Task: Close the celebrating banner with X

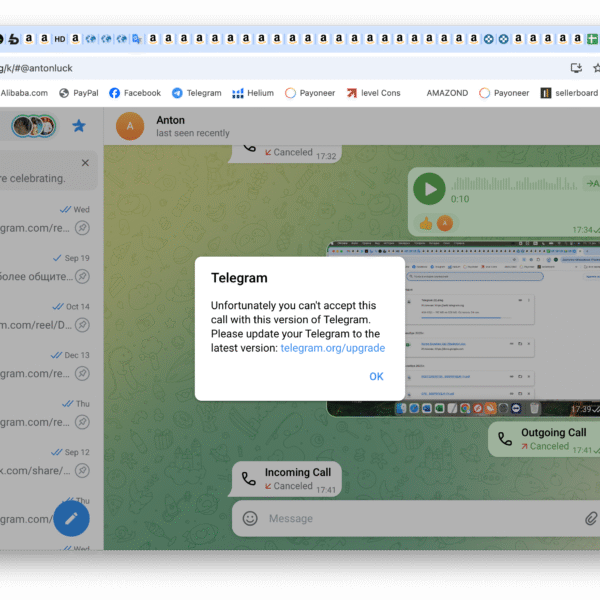Action: (85, 162)
